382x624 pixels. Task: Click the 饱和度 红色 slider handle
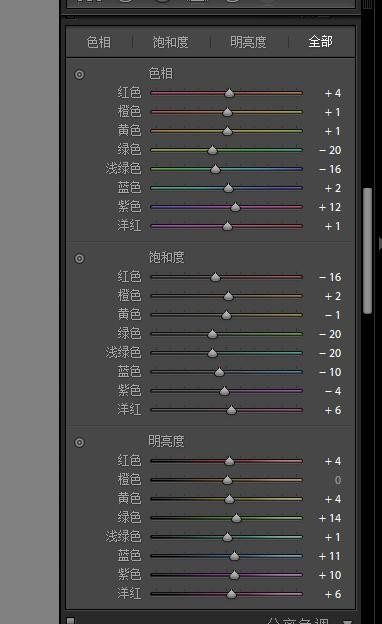pos(216,277)
